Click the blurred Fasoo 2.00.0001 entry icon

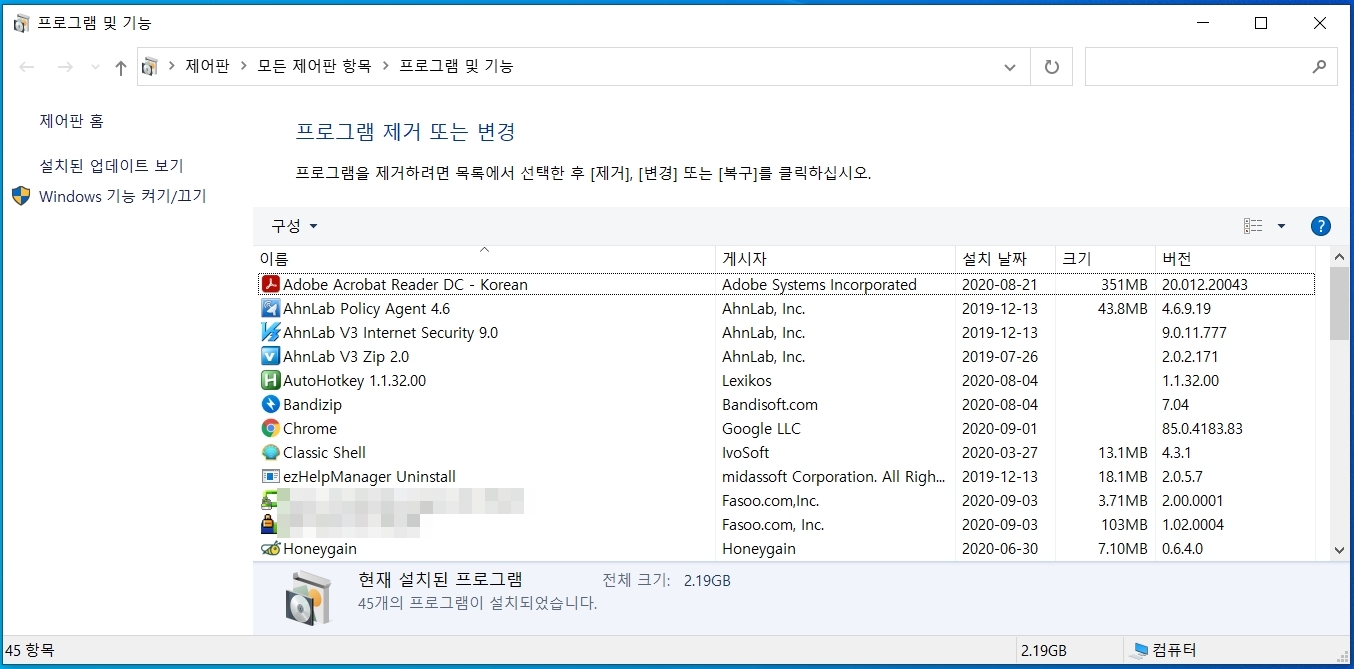click(x=270, y=501)
